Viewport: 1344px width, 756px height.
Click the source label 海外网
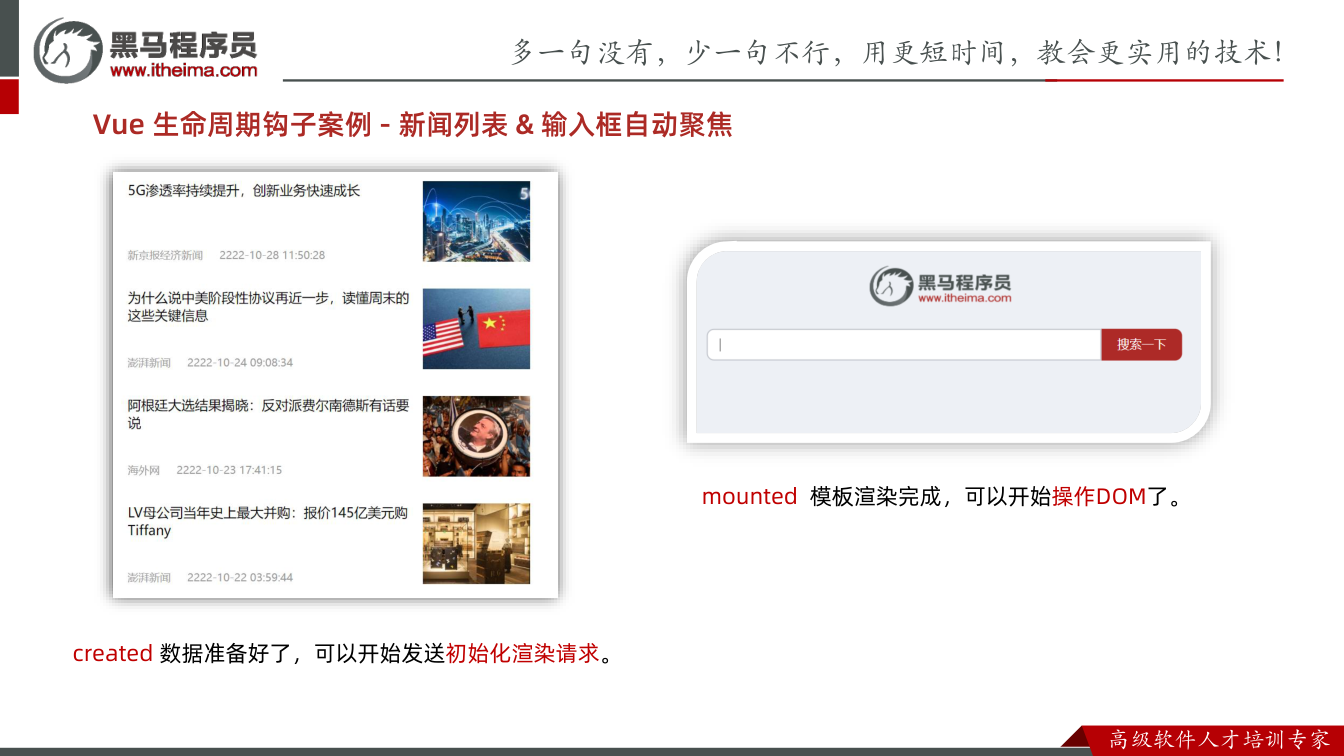pos(143,470)
